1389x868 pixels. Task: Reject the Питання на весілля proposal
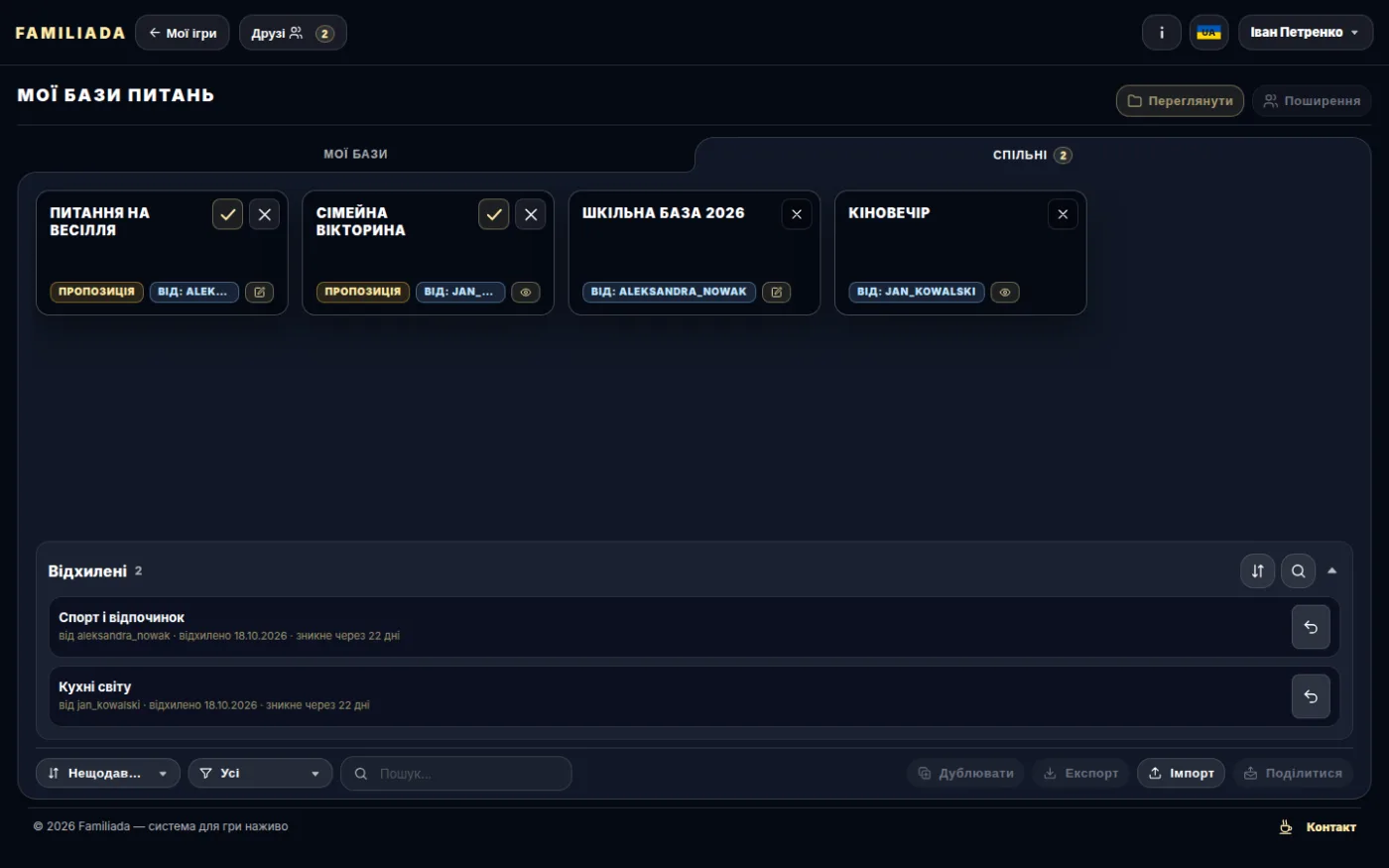click(x=264, y=214)
